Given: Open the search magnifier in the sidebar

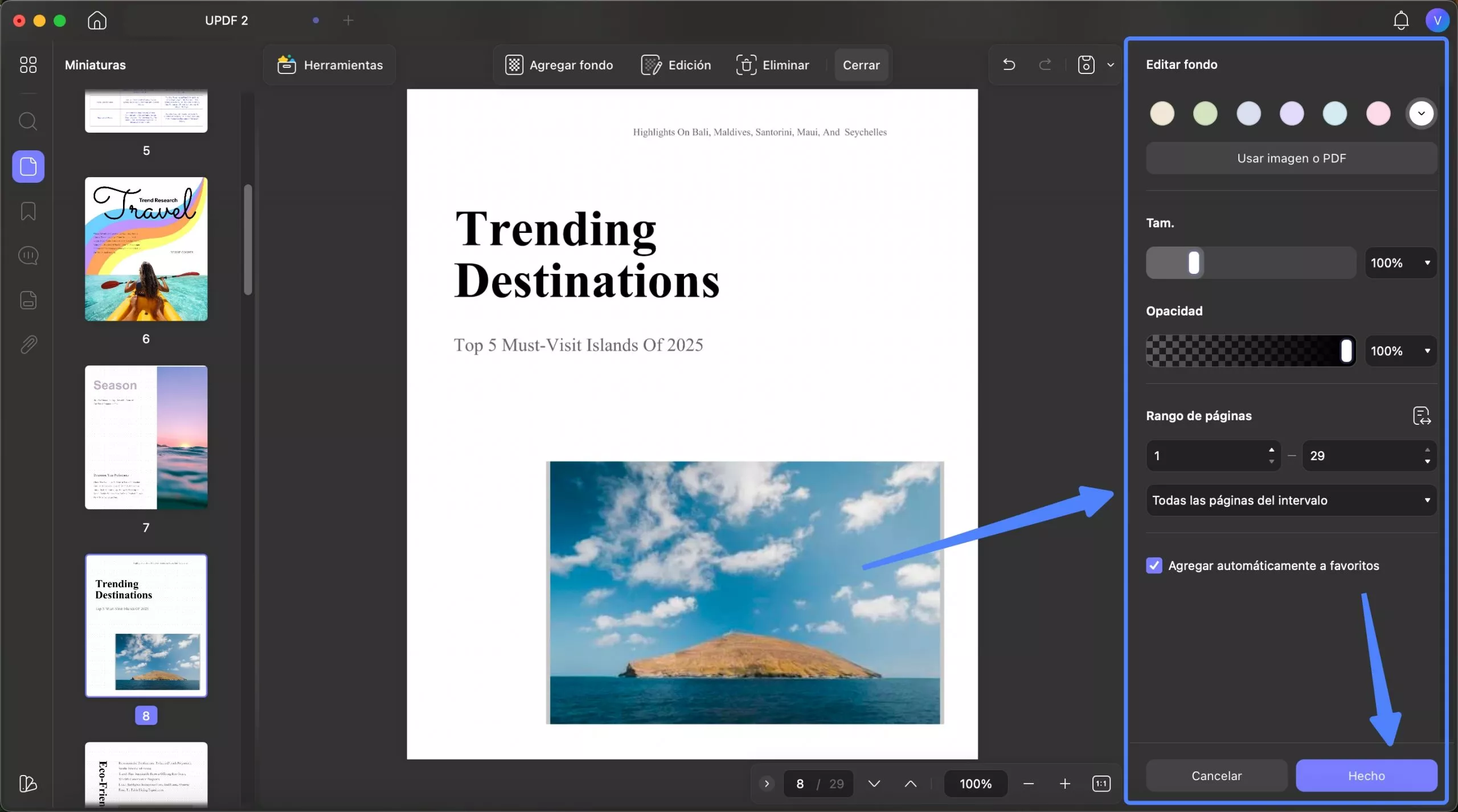Looking at the screenshot, I should coord(28,121).
